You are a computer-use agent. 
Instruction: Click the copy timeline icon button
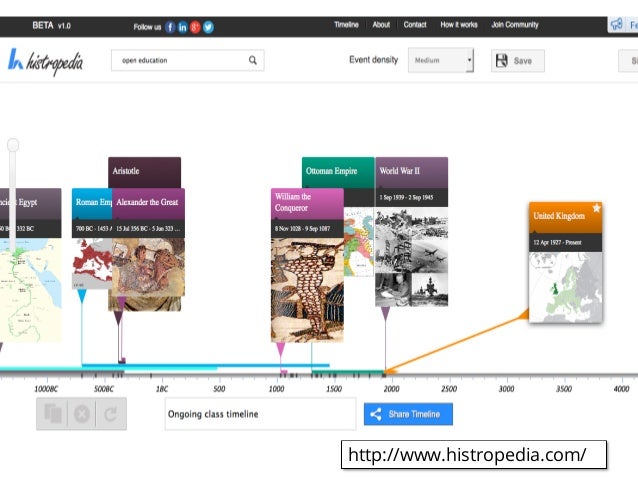[x=52, y=414]
